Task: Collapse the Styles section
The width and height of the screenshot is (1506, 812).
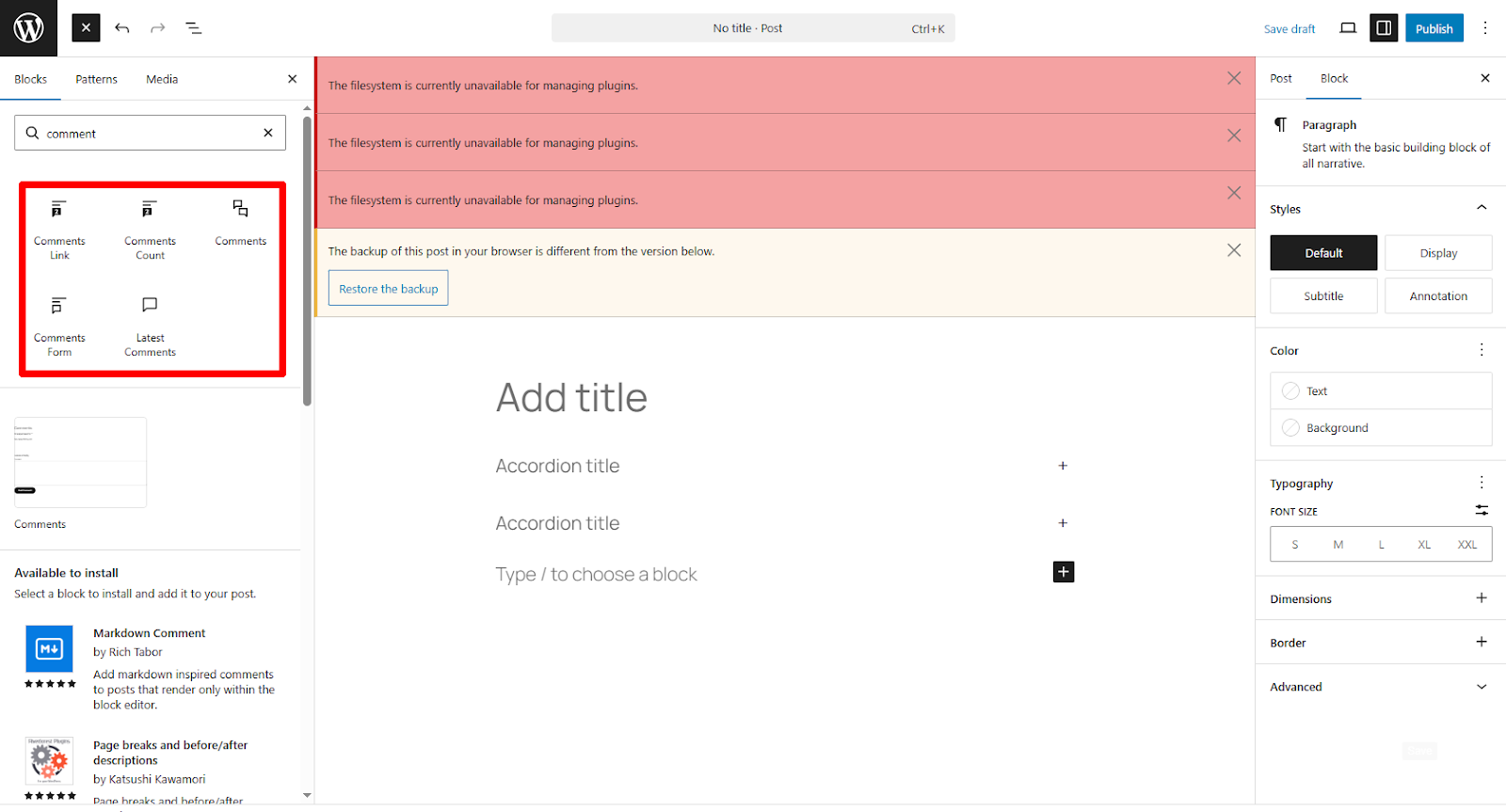Action: point(1481,208)
